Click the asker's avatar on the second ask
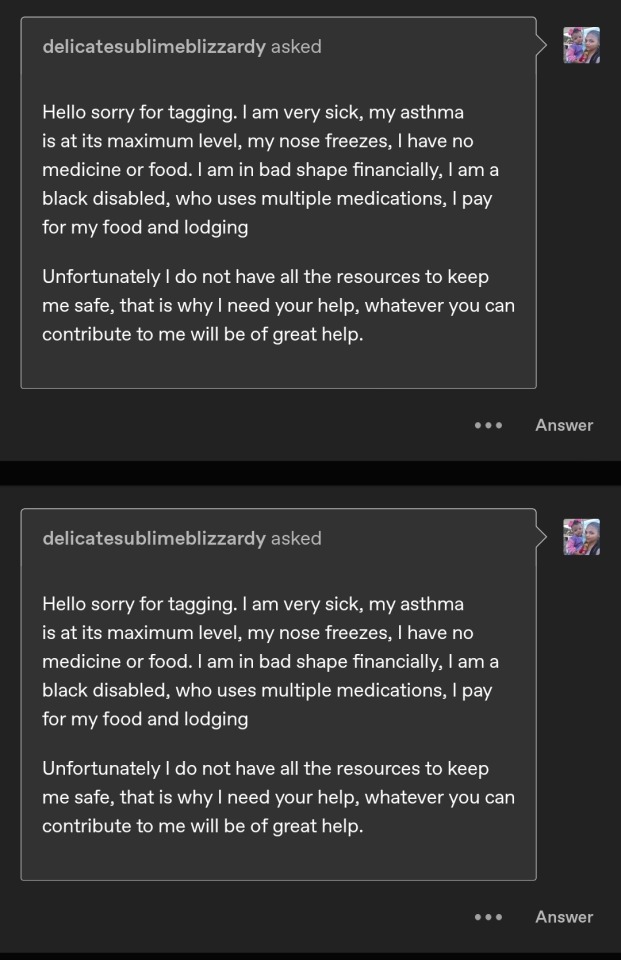This screenshot has width=621, height=960. 581,537
